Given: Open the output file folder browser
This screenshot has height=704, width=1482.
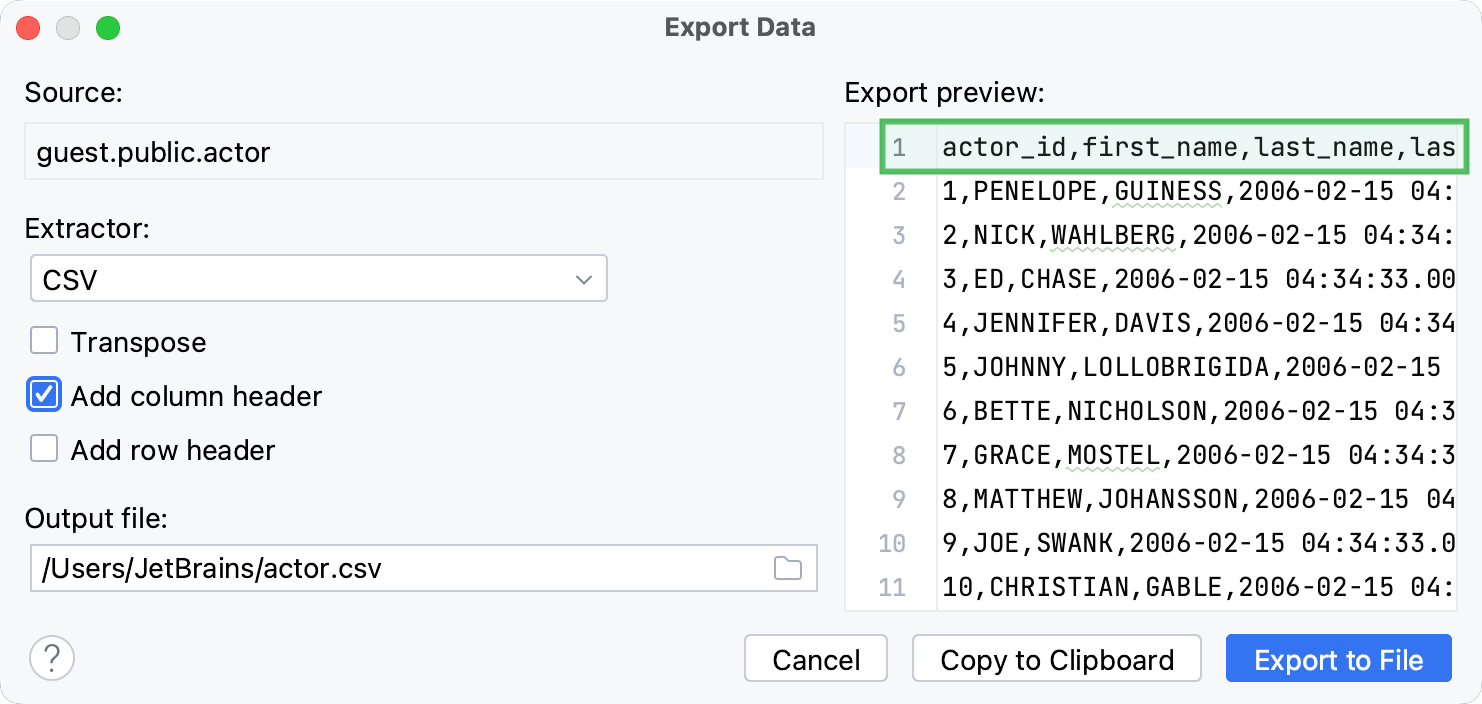Looking at the screenshot, I should point(788,567).
